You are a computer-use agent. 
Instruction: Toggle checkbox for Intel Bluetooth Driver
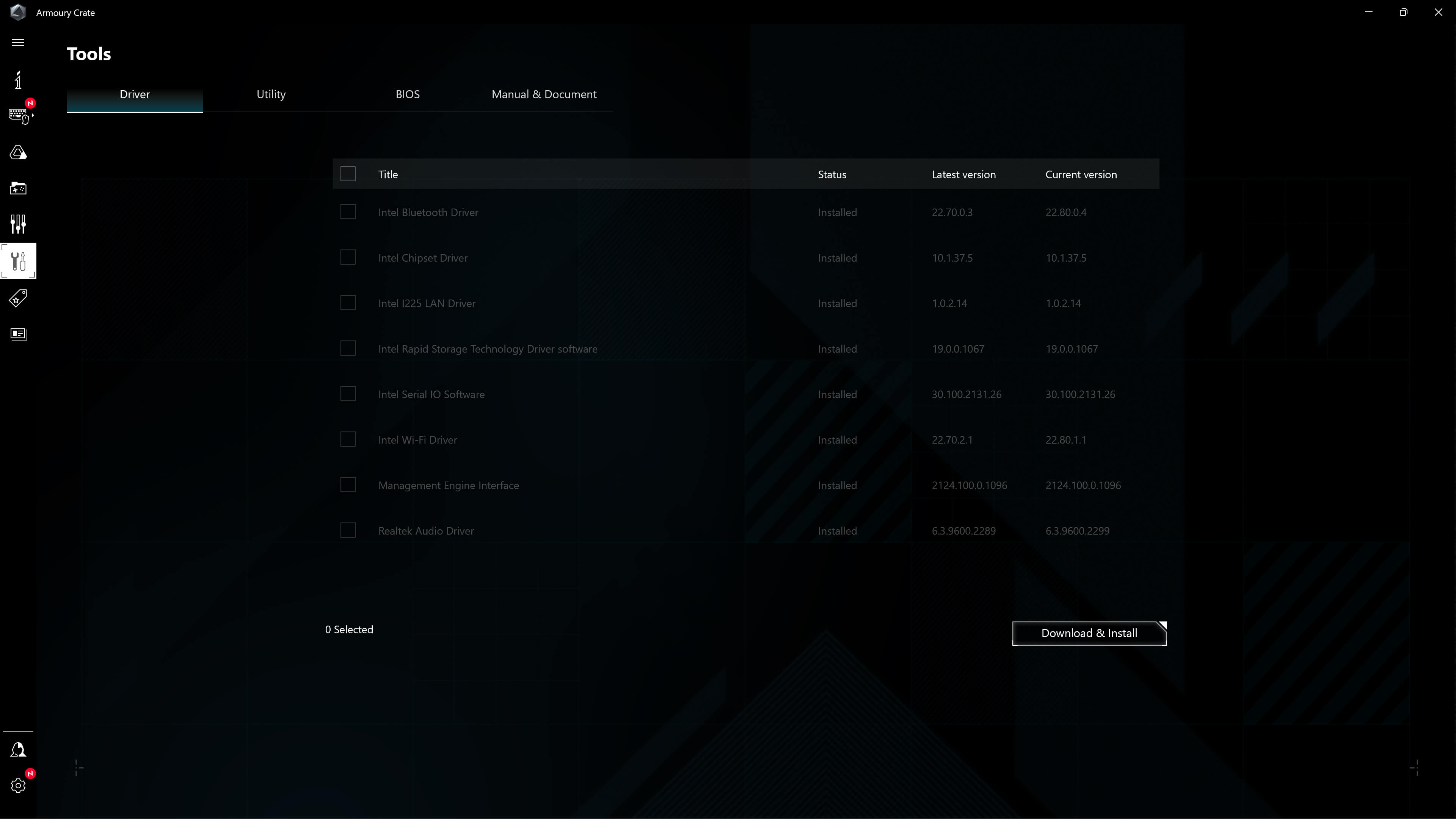click(x=348, y=212)
